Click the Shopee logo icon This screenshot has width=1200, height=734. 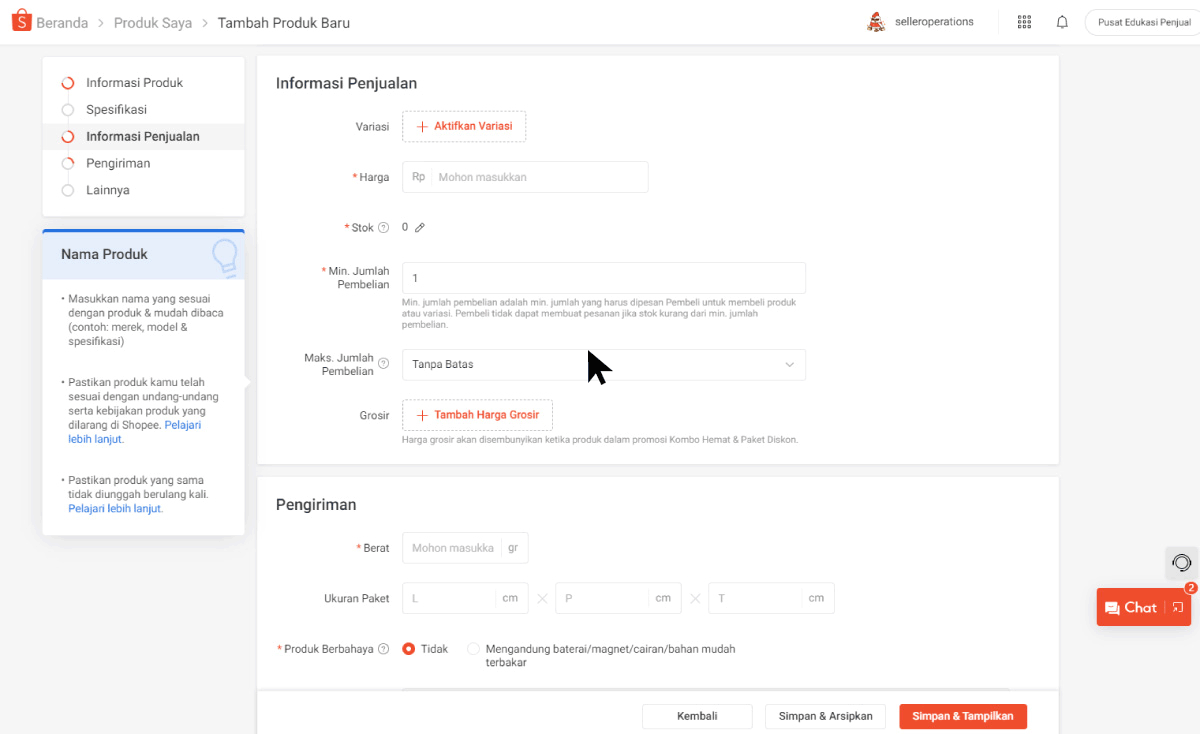click(21, 22)
